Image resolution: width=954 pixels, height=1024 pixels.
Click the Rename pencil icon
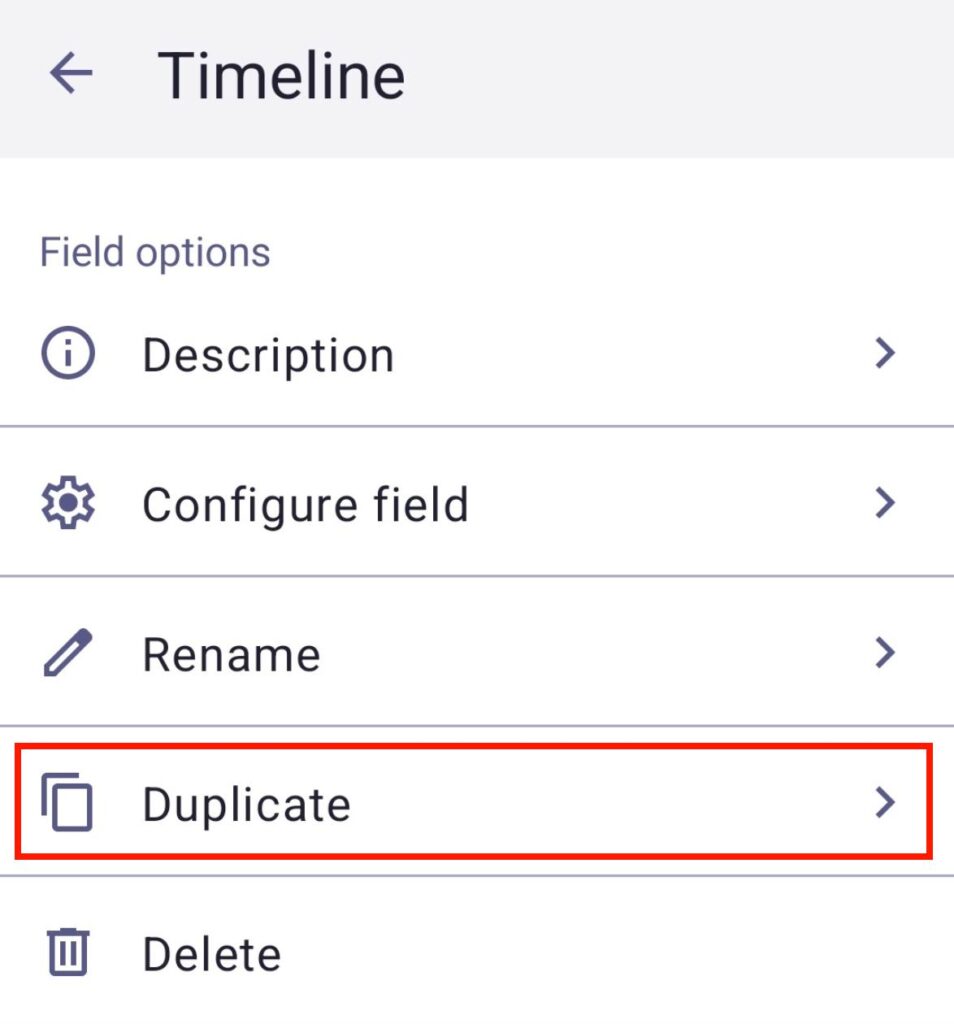click(x=68, y=654)
